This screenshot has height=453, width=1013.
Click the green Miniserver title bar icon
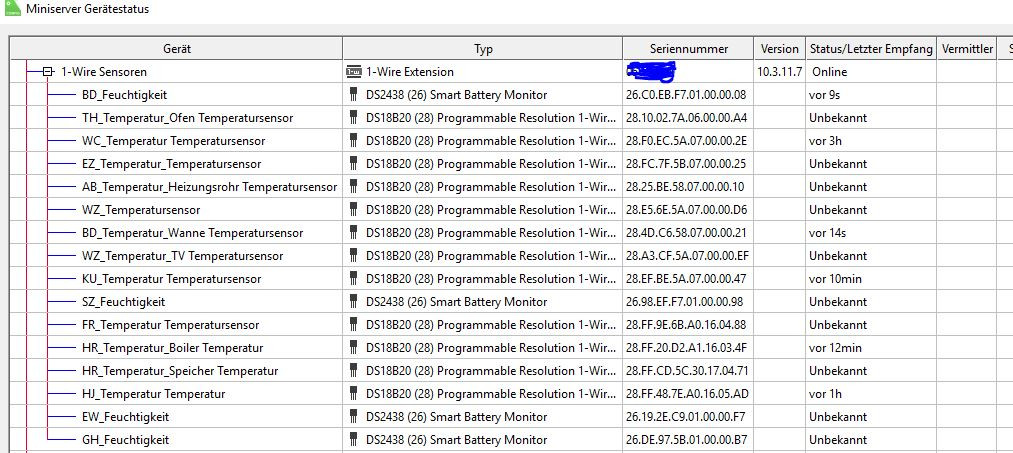point(12,8)
